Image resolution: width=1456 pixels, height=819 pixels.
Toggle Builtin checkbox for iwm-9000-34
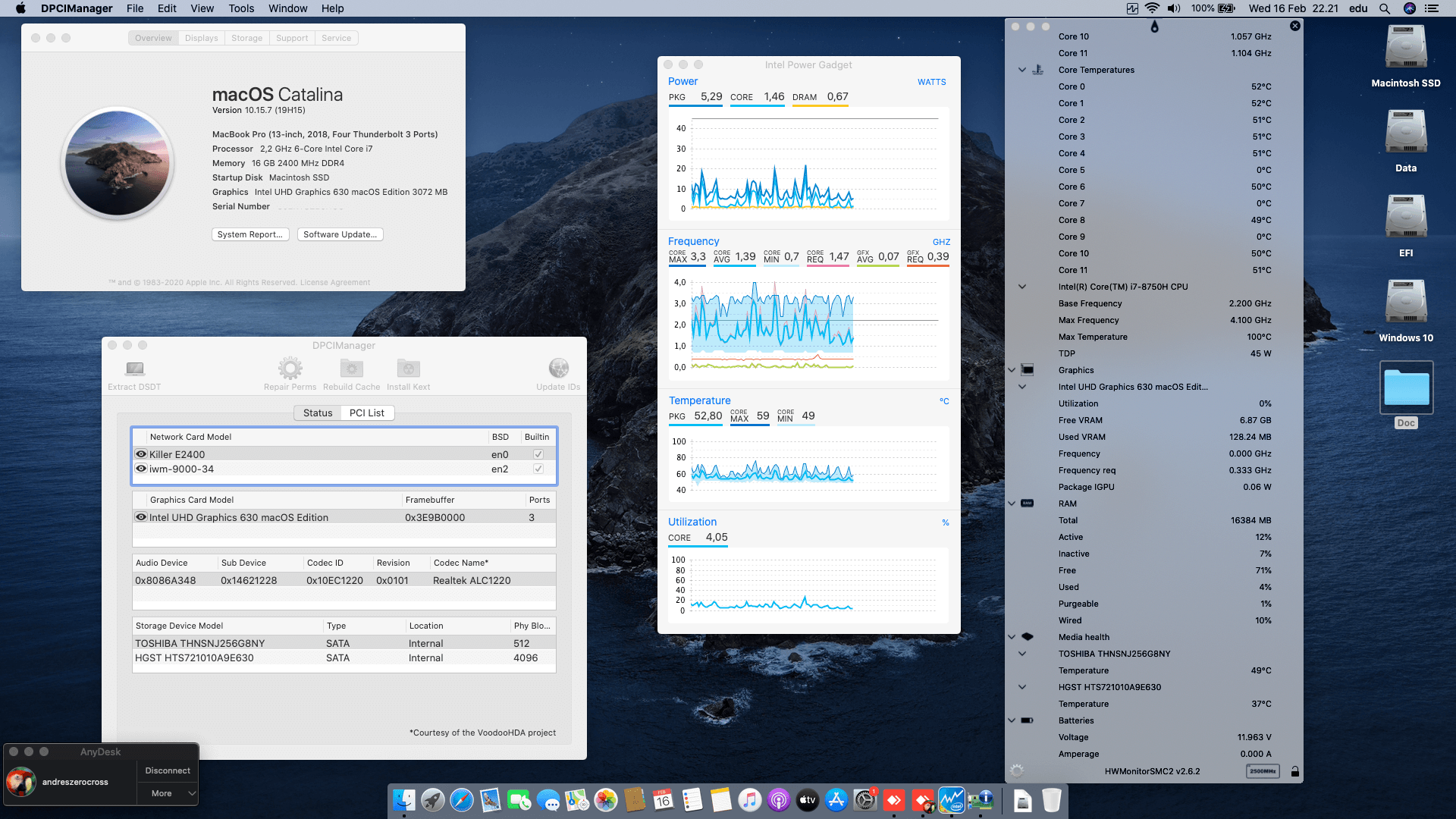pyautogui.click(x=538, y=469)
